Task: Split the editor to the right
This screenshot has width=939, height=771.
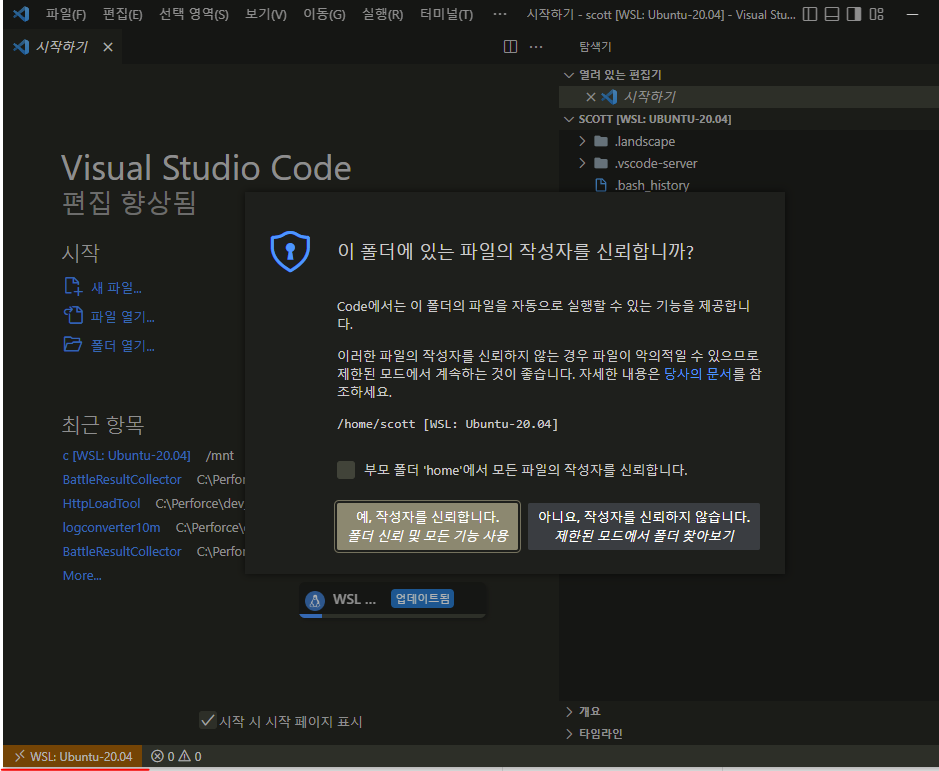Action: (510, 46)
